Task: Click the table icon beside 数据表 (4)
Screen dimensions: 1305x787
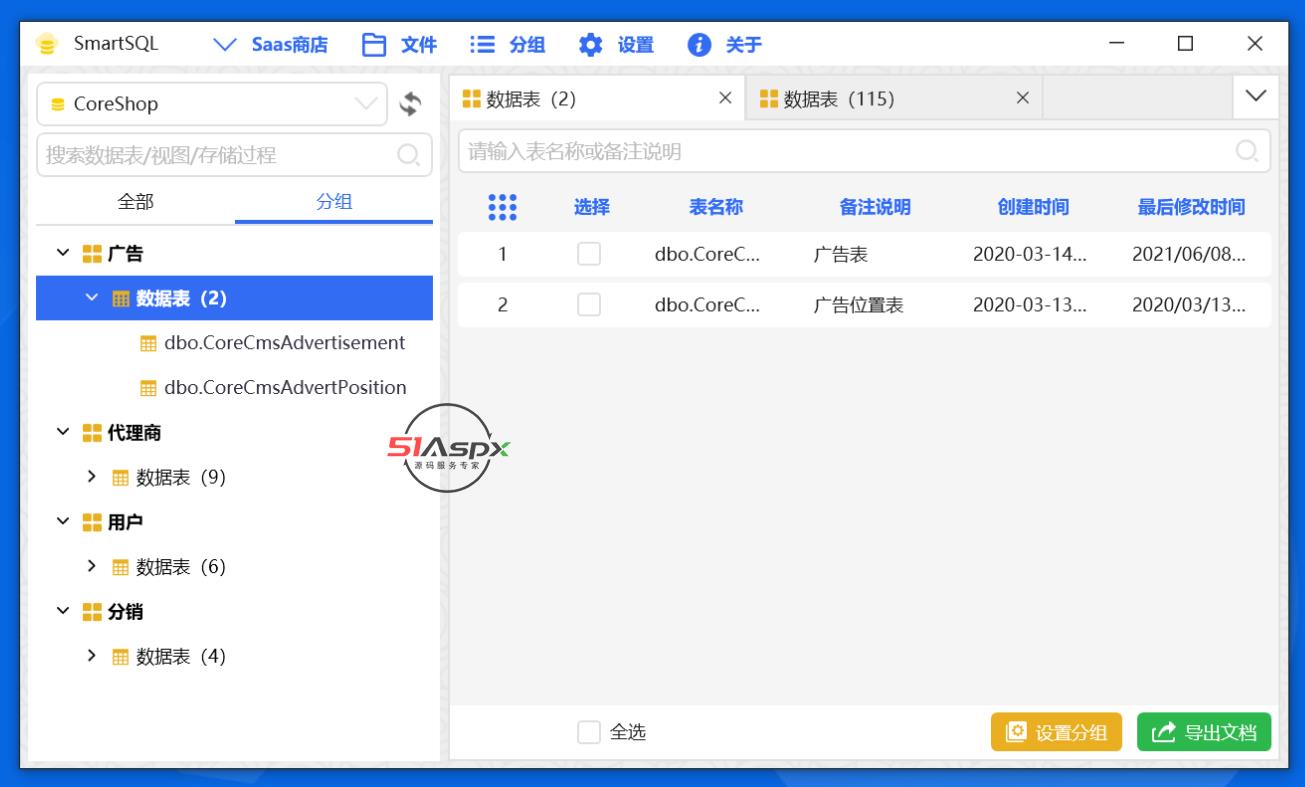Action: click(120, 657)
